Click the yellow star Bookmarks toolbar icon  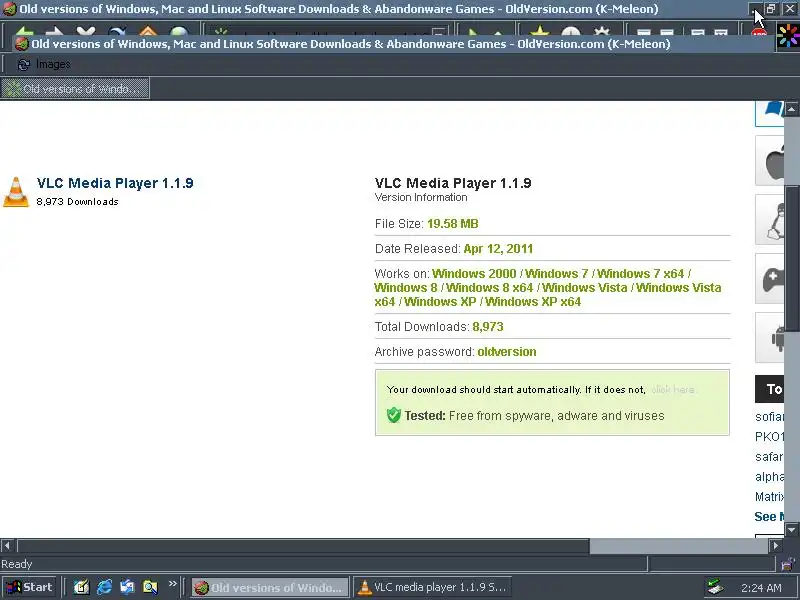[x=539, y=32]
